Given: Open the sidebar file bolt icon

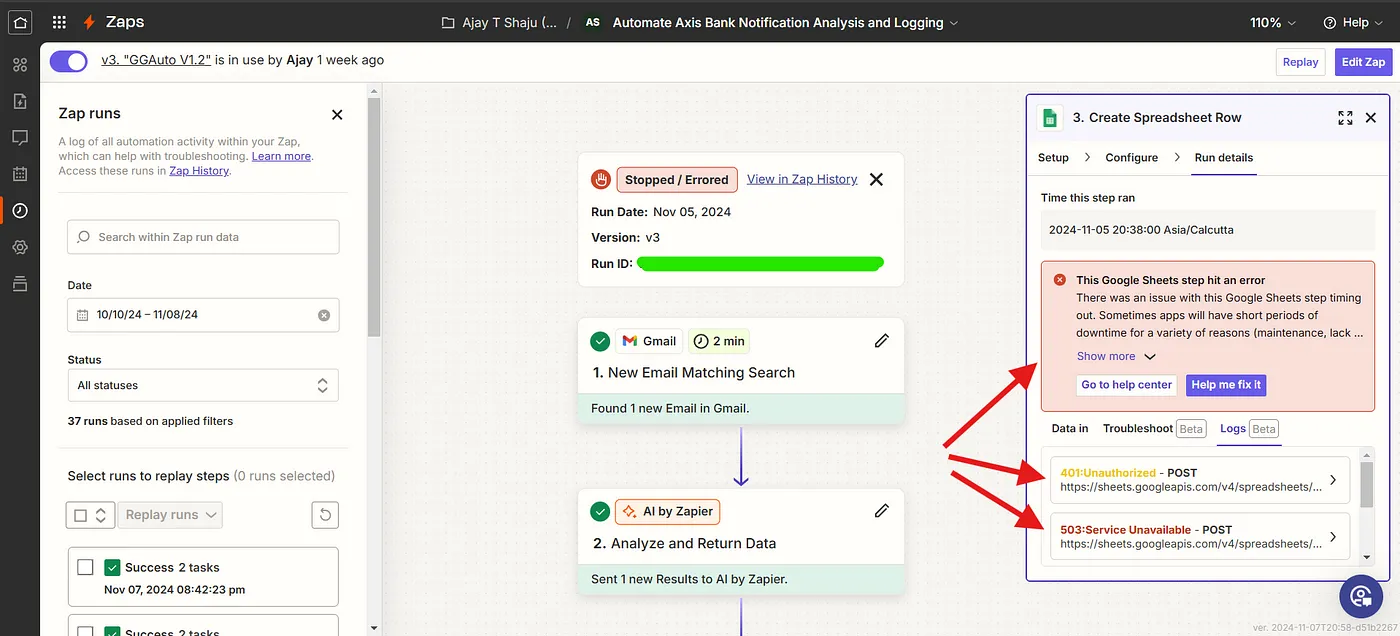Looking at the screenshot, I should coord(20,101).
